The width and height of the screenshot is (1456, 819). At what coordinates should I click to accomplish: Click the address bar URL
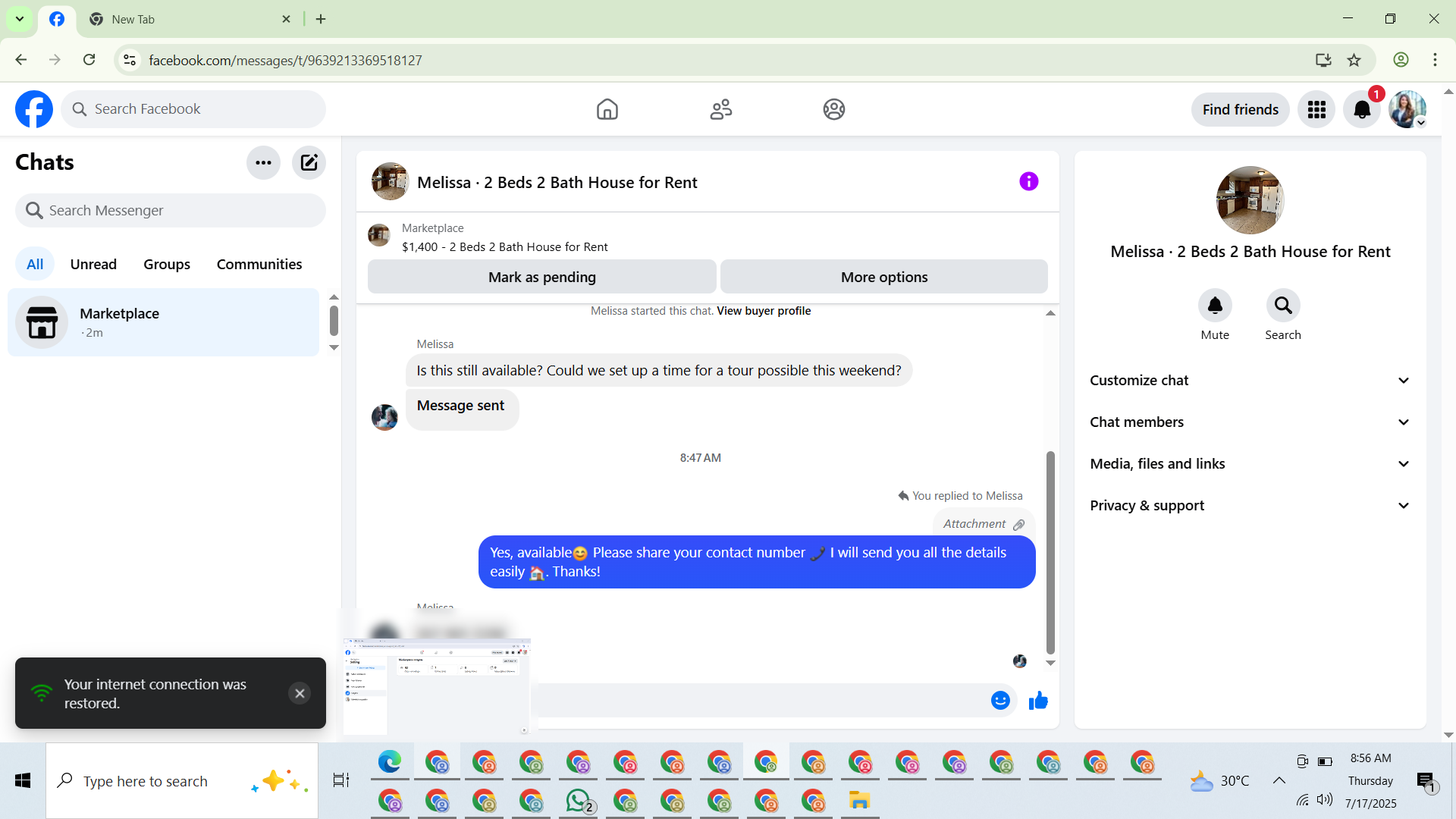[285, 60]
